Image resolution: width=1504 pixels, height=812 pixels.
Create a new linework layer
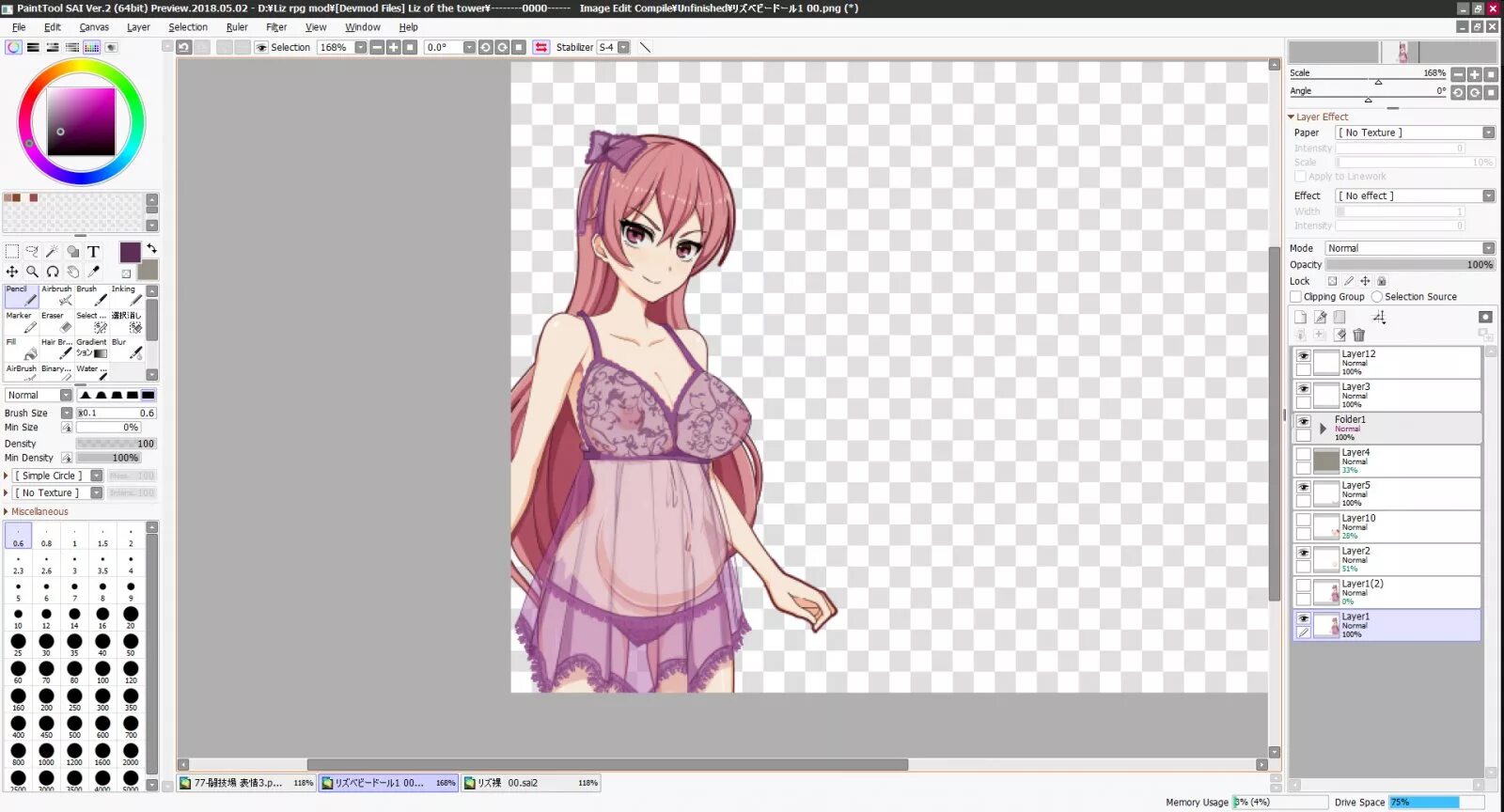click(x=1321, y=318)
